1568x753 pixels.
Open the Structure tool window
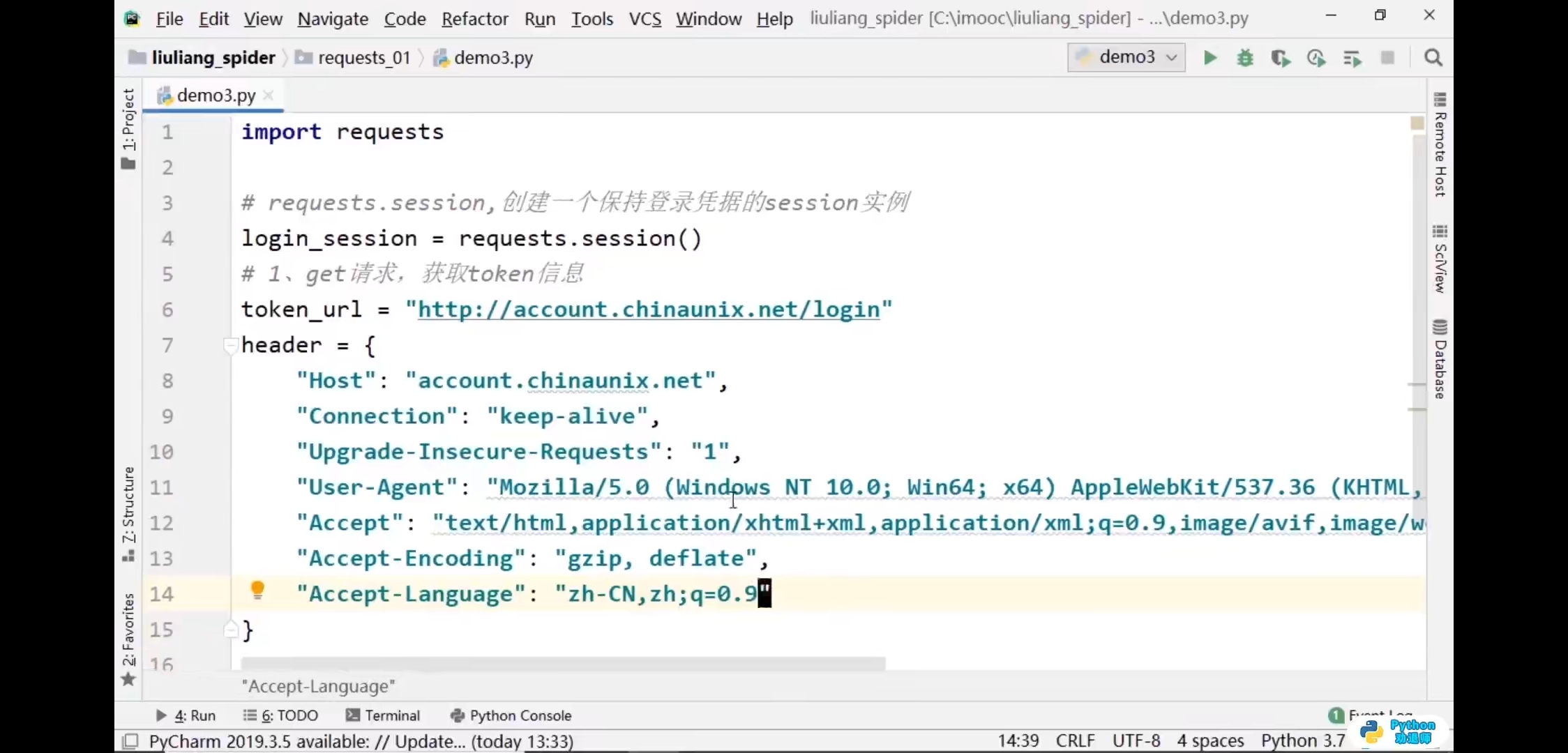(128, 514)
